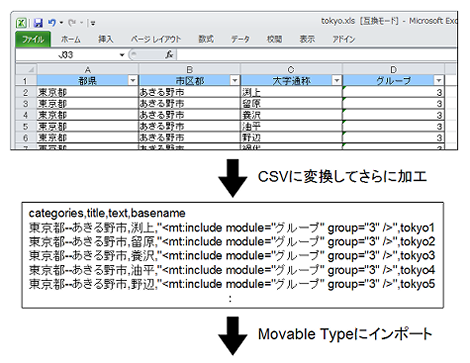This screenshot has height=363, width=470.
Task: Open the ページ レイアウト tab
Action: click(156, 39)
